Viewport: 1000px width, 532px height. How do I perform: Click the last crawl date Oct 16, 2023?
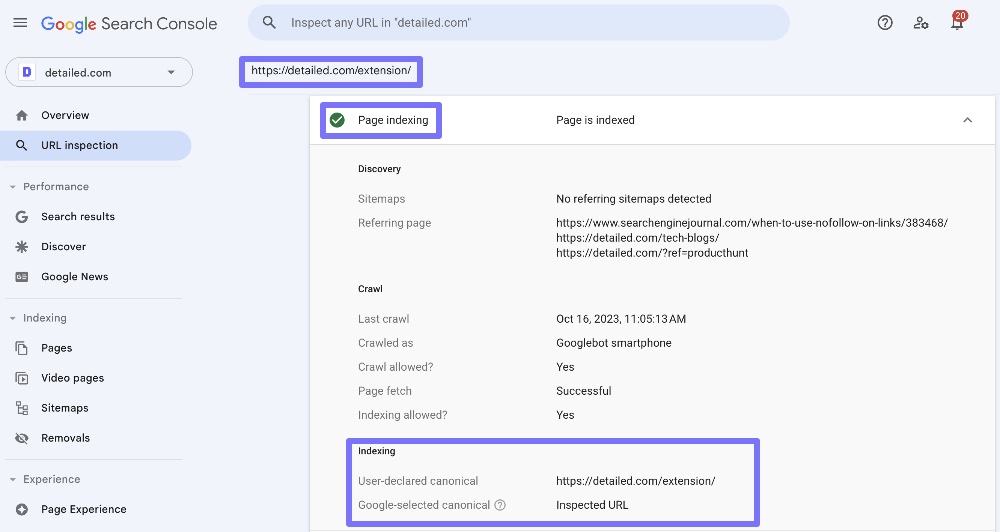621,319
